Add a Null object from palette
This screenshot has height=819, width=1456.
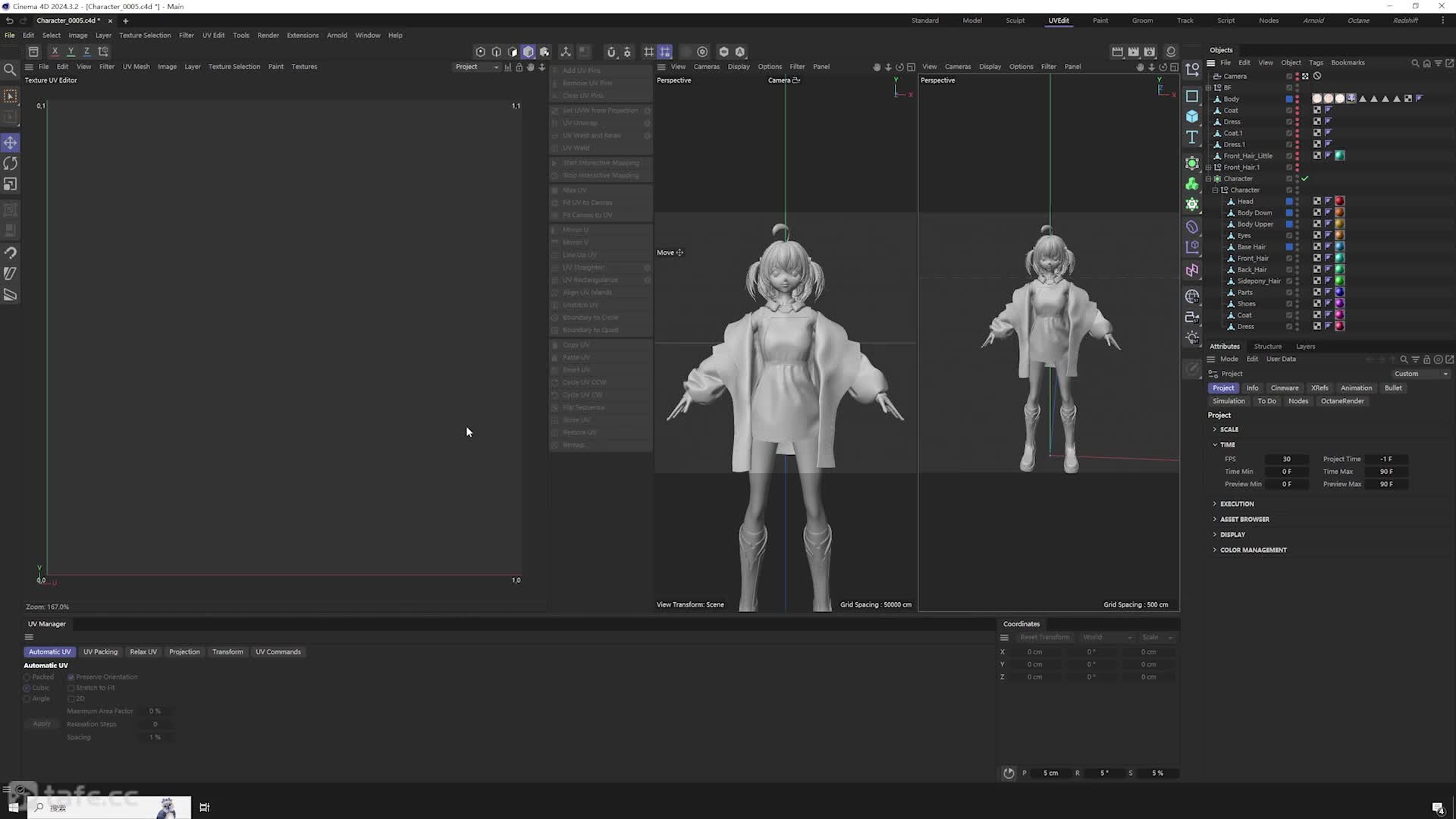tap(1192, 71)
